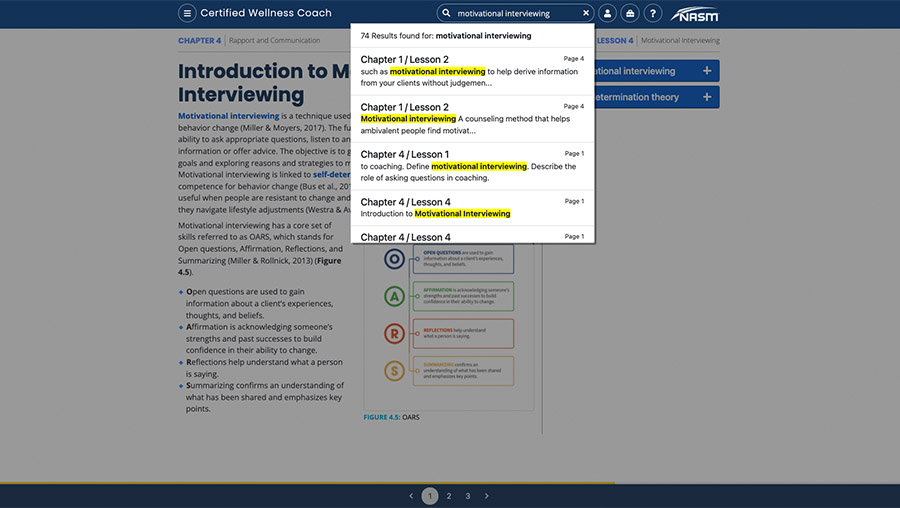
Task: Click the CHAPTER 4 breadcrumb
Action: (x=199, y=41)
